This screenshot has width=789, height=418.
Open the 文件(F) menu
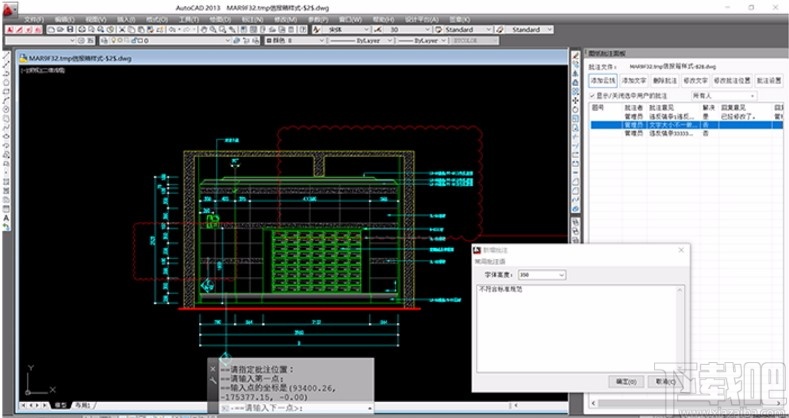pyautogui.click(x=34, y=19)
